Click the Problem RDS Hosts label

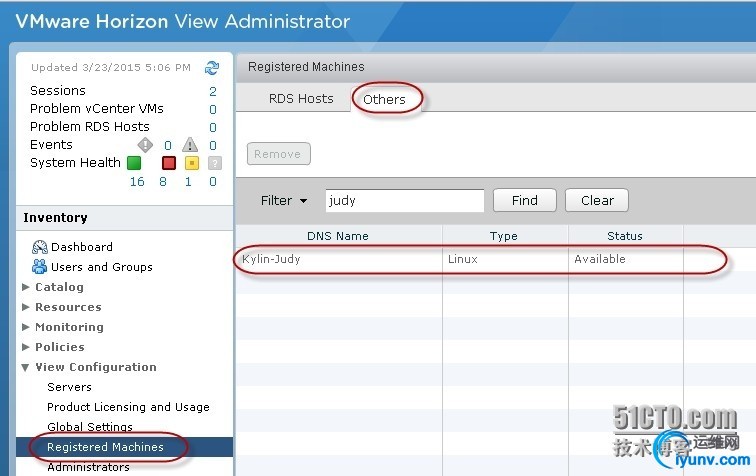click(x=90, y=126)
